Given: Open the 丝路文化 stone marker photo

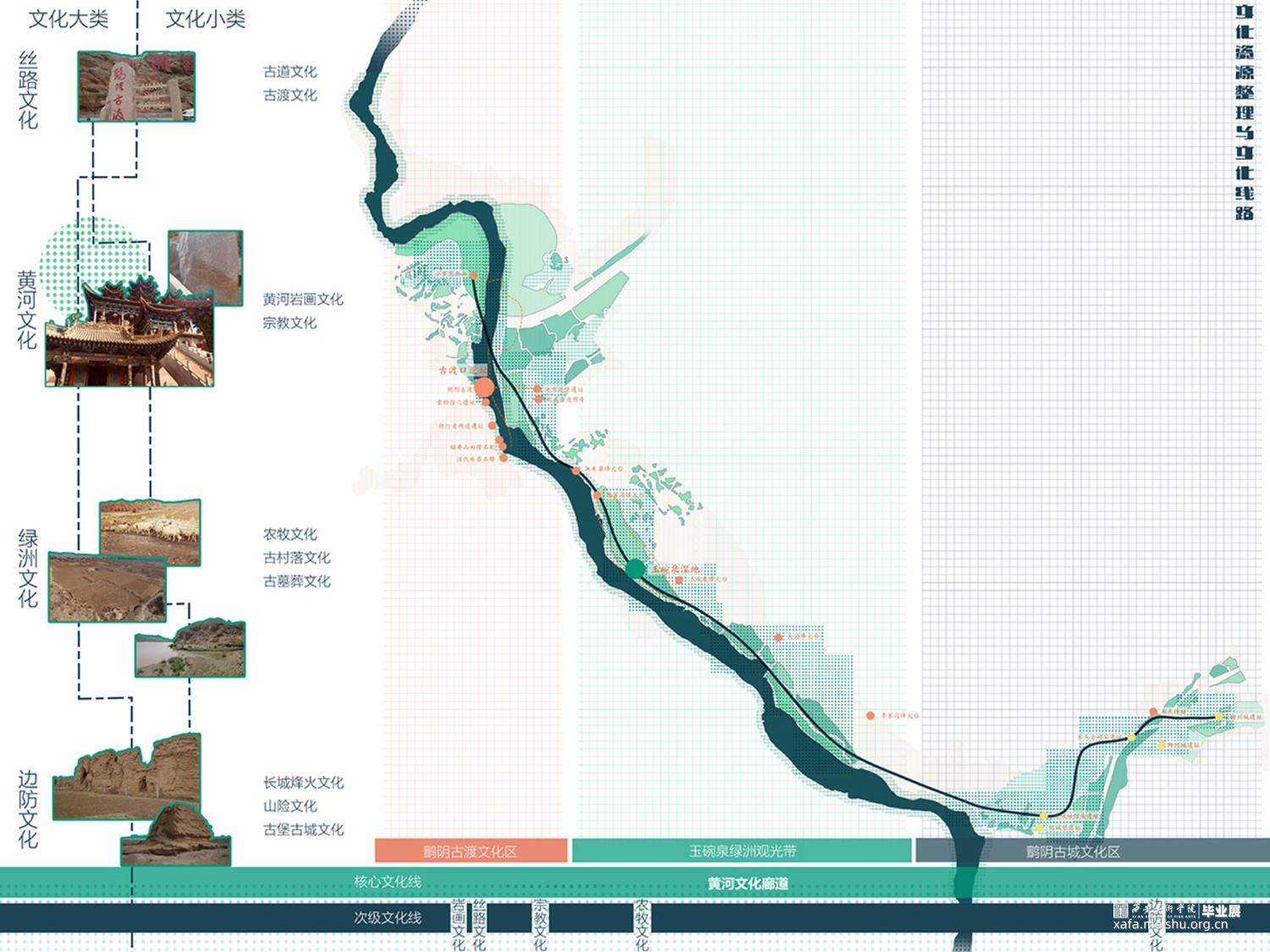Looking at the screenshot, I should [x=136, y=85].
